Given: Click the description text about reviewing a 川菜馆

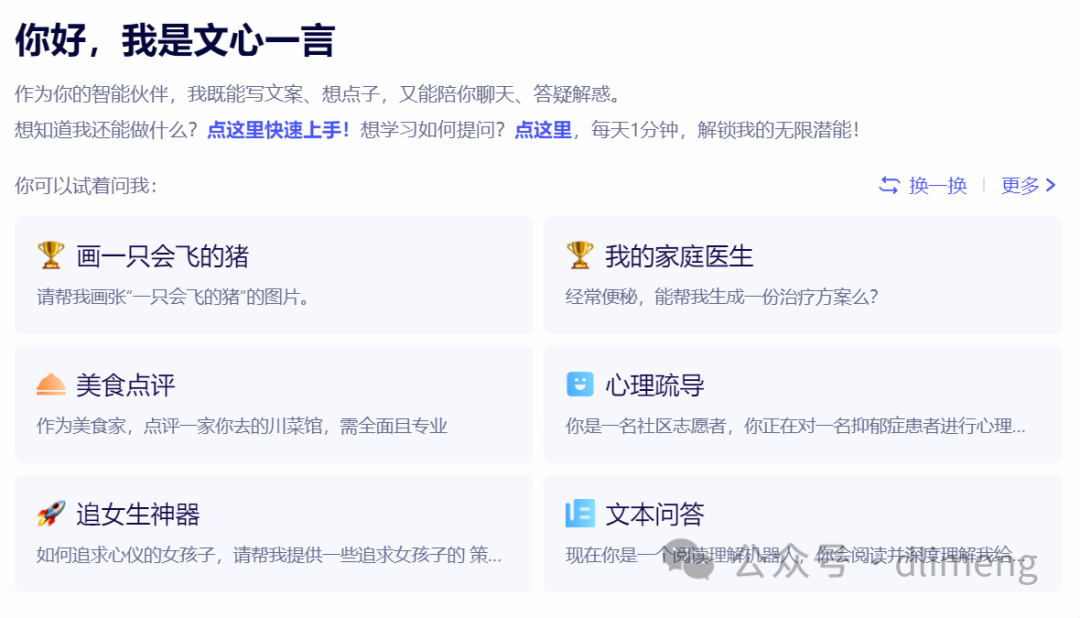Looking at the screenshot, I should 242,426.
